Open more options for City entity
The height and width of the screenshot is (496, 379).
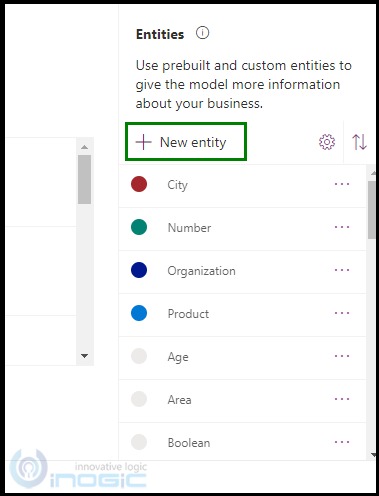point(342,184)
